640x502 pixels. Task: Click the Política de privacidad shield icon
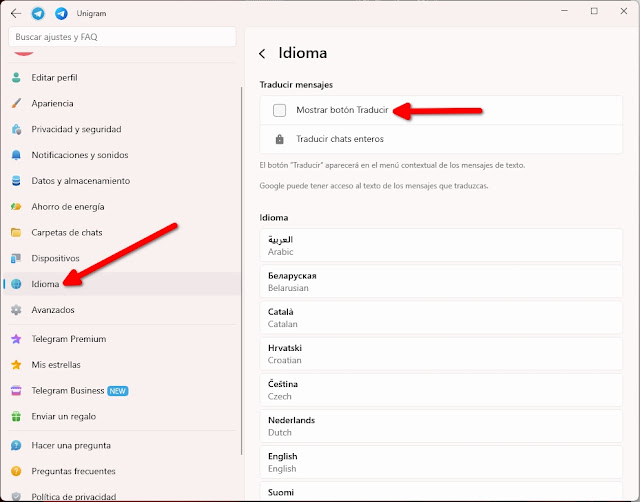pos(16,496)
